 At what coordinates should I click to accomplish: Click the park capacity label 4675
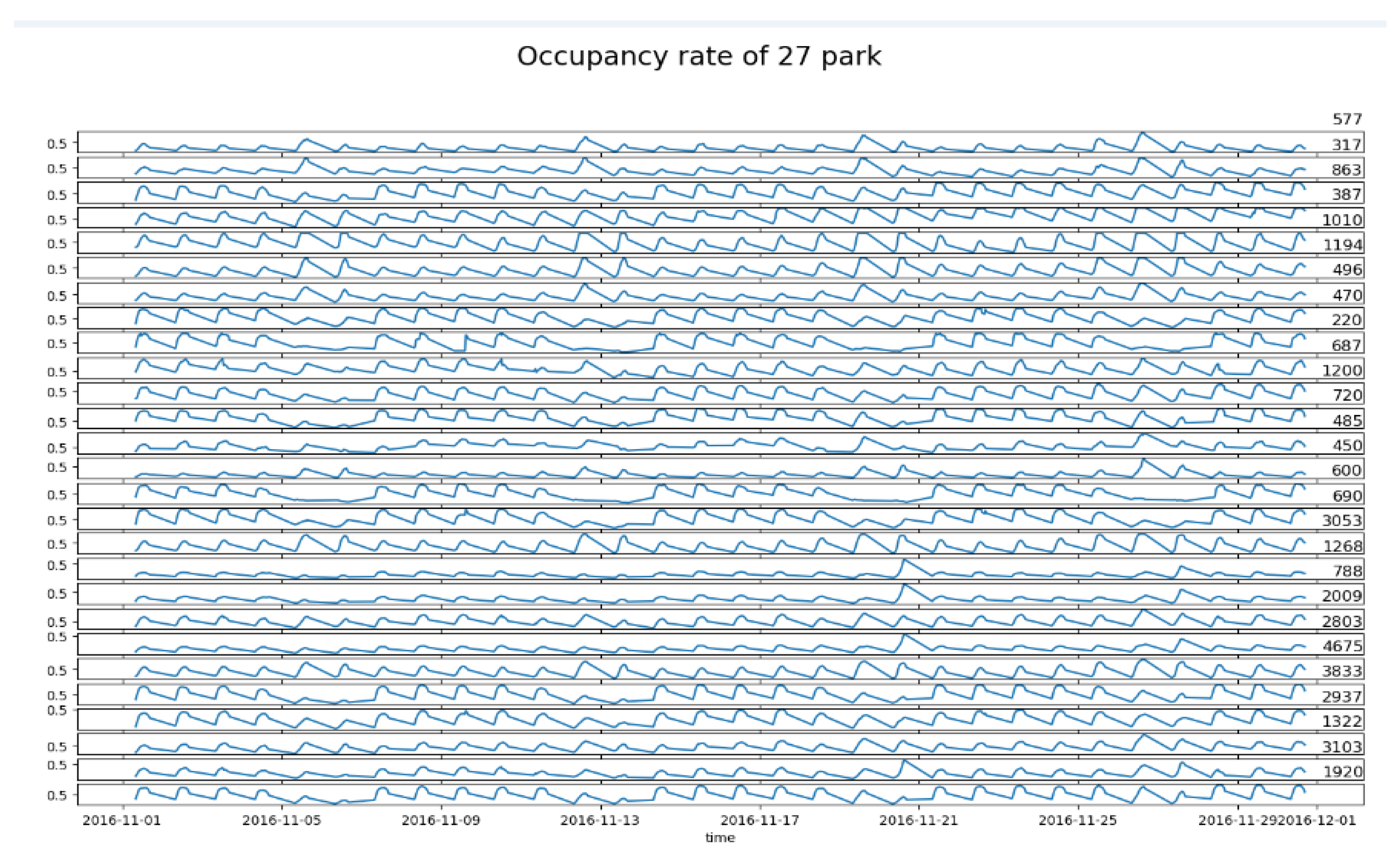tap(1342, 646)
